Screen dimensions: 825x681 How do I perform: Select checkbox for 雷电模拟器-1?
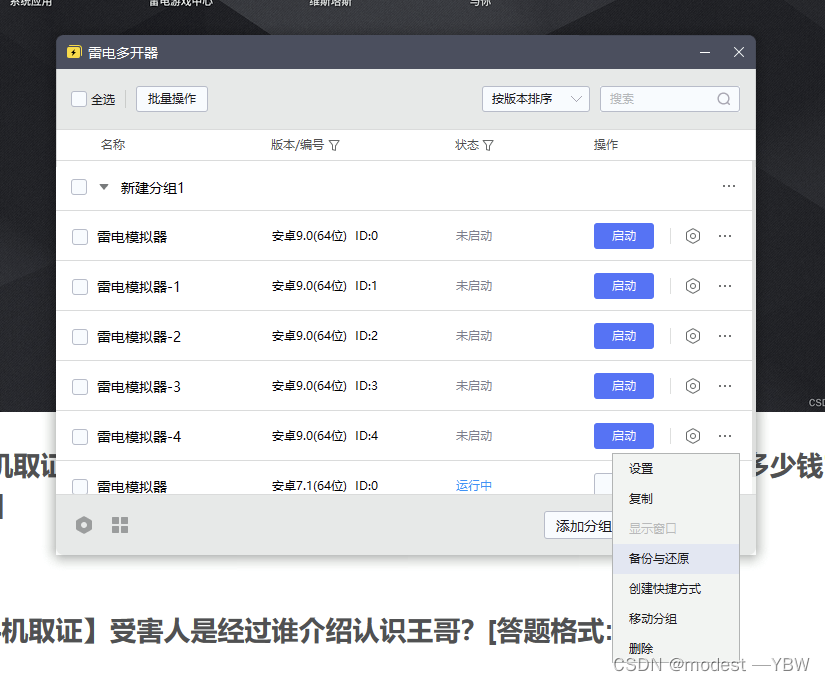click(x=80, y=287)
